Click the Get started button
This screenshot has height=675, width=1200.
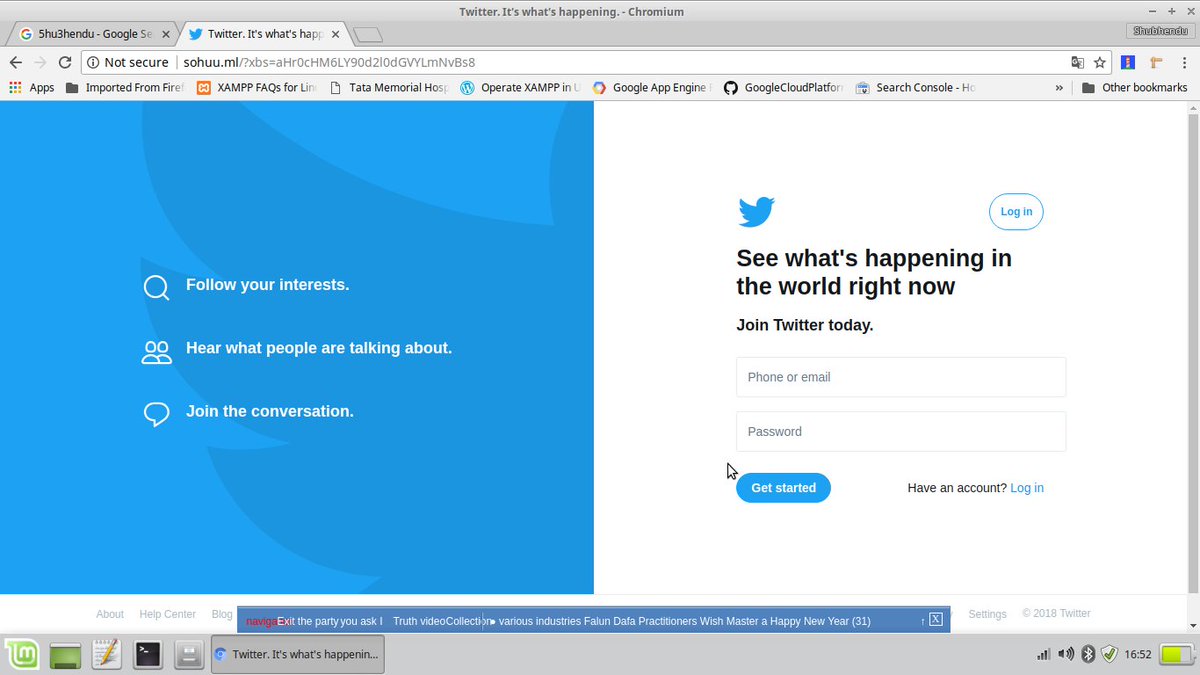[x=783, y=488]
